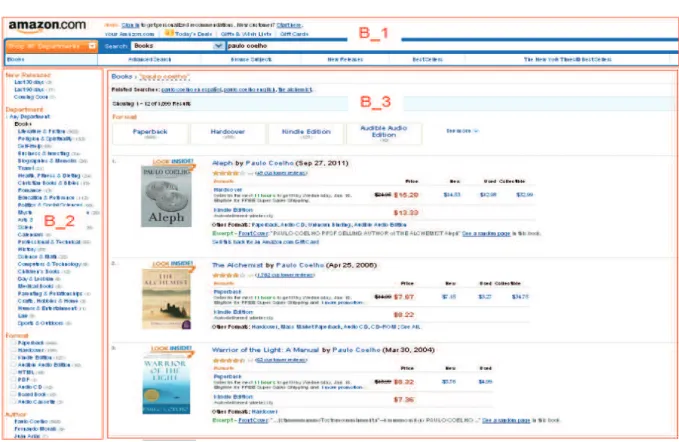Open Paperback offer under The Alchemist
This screenshot has height=442, width=679.
tap(227, 292)
